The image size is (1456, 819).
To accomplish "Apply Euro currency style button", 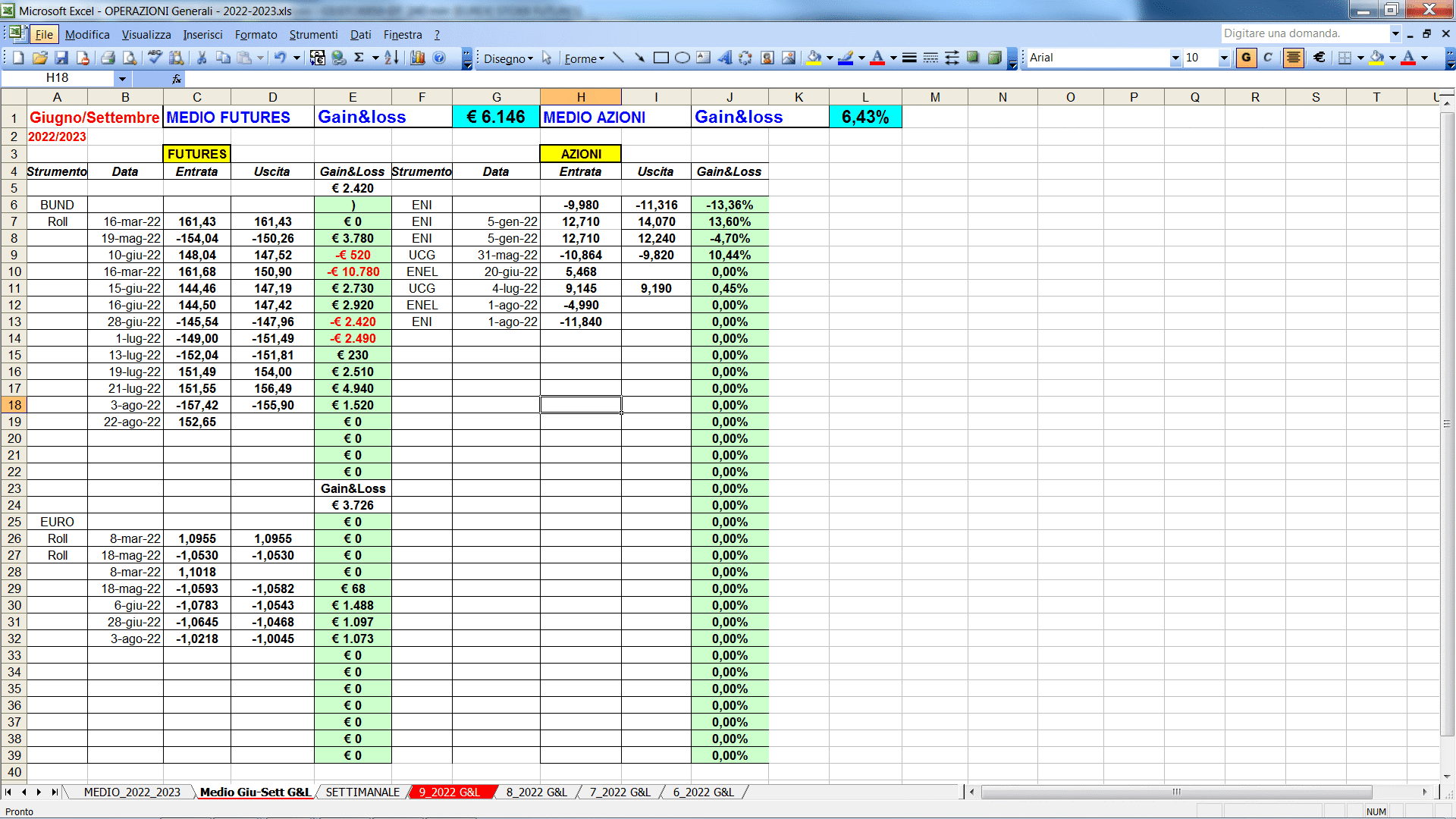I will click(1319, 58).
